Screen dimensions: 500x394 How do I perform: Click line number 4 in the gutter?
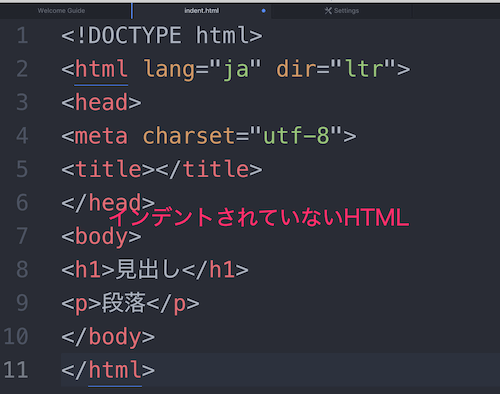(23, 136)
